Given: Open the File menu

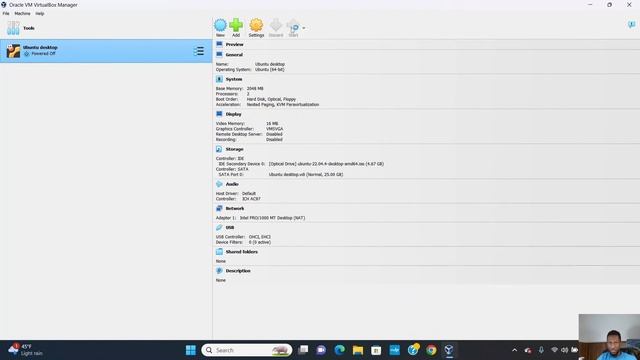Looking at the screenshot, I should click(6, 13).
